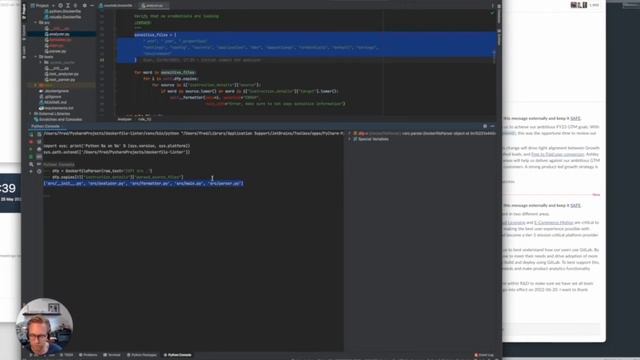The image size is (640, 360).
Task: Click the collapse all icon in Project toolbar
Action: click(76, 6)
